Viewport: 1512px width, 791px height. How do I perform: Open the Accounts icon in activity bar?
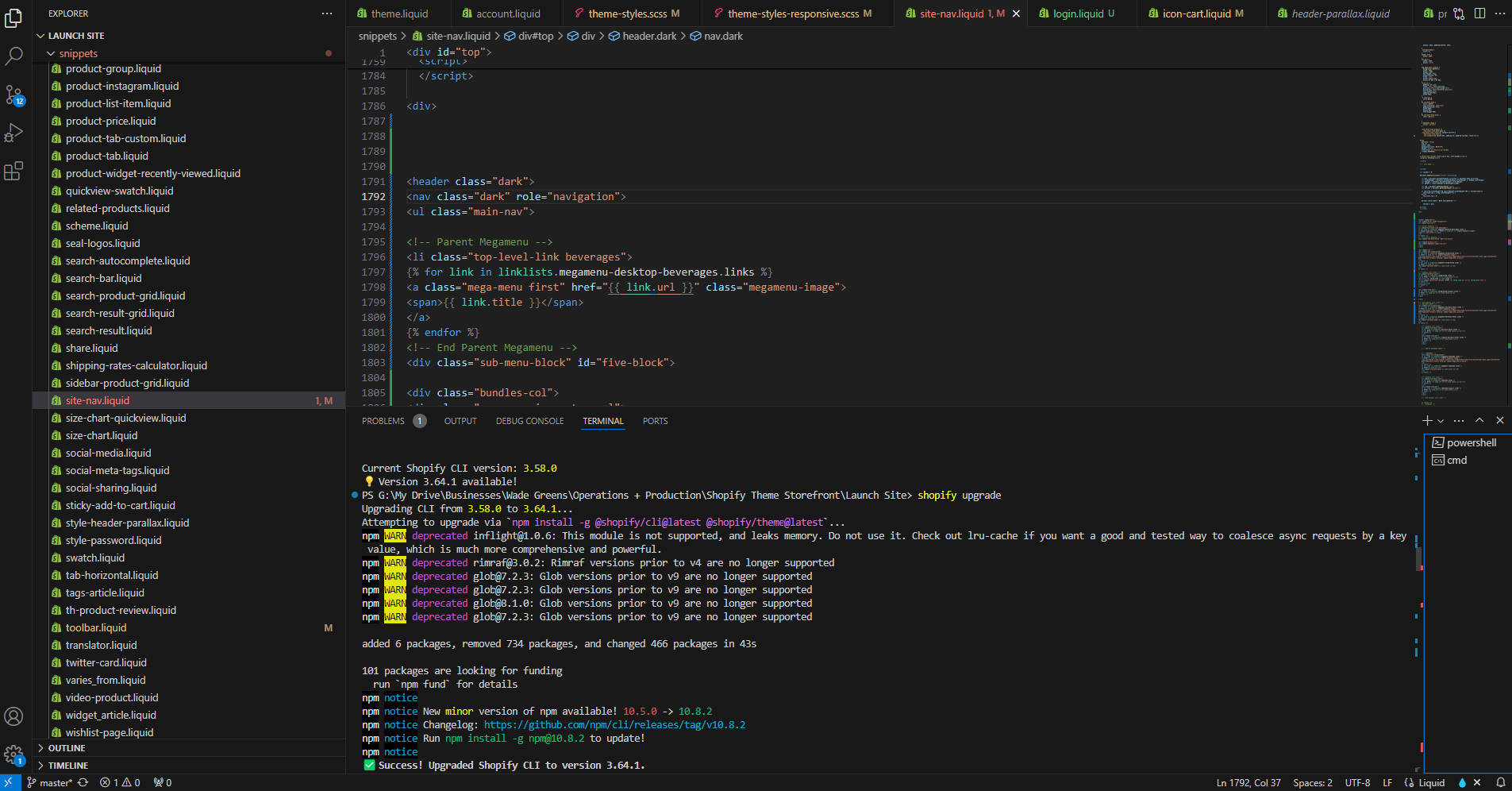click(x=13, y=716)
